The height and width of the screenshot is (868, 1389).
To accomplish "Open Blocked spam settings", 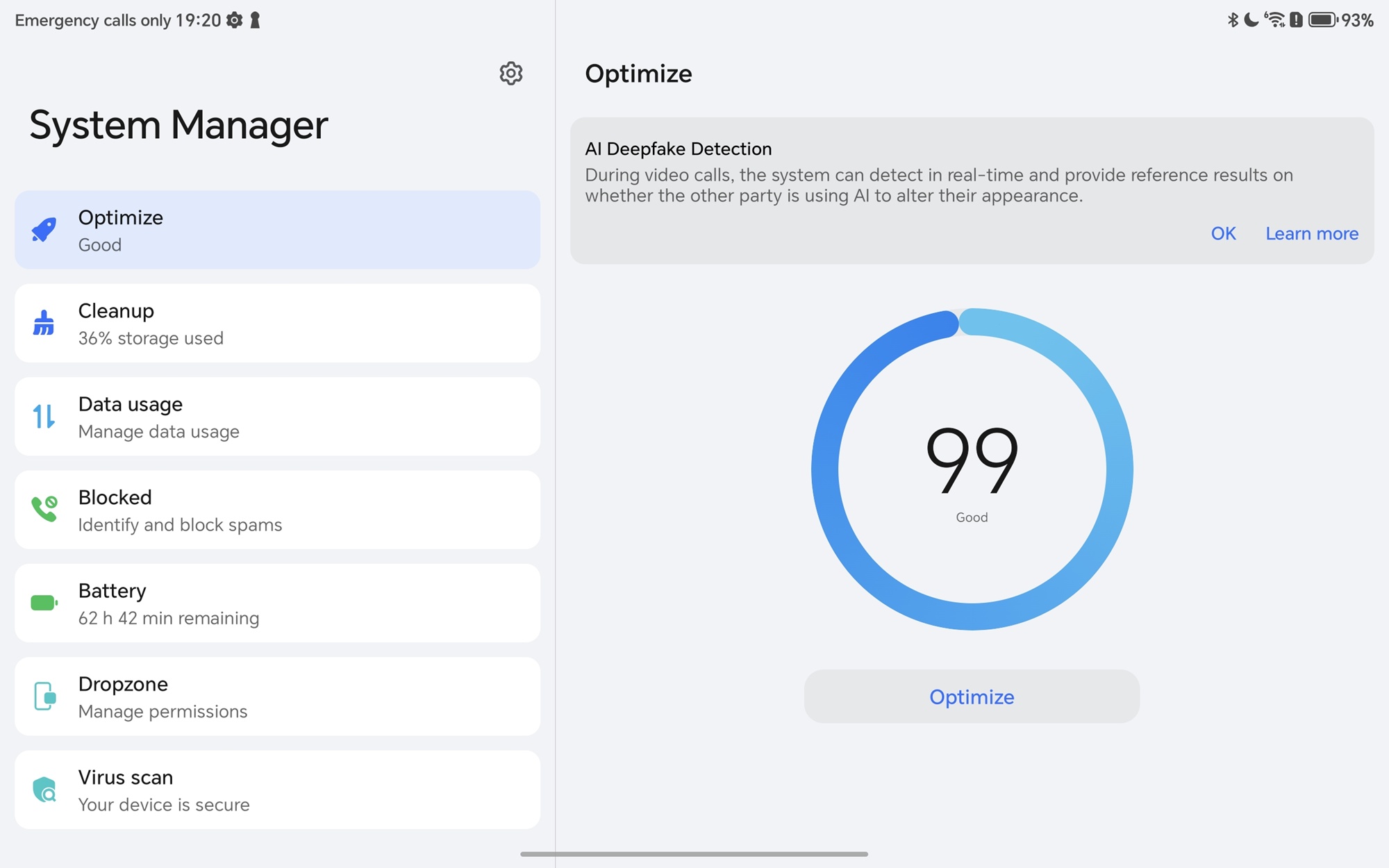I will coord(278,510).
